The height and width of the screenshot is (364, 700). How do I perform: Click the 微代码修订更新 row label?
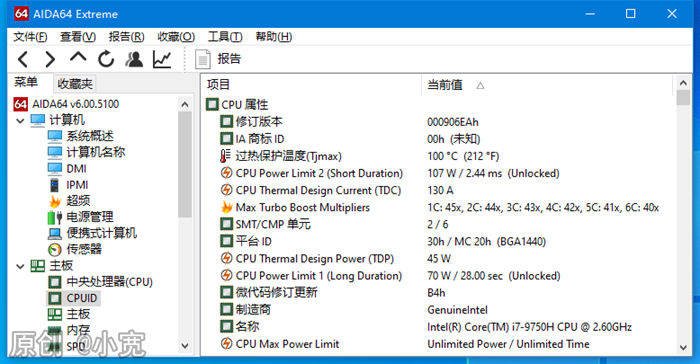[276, 293]
